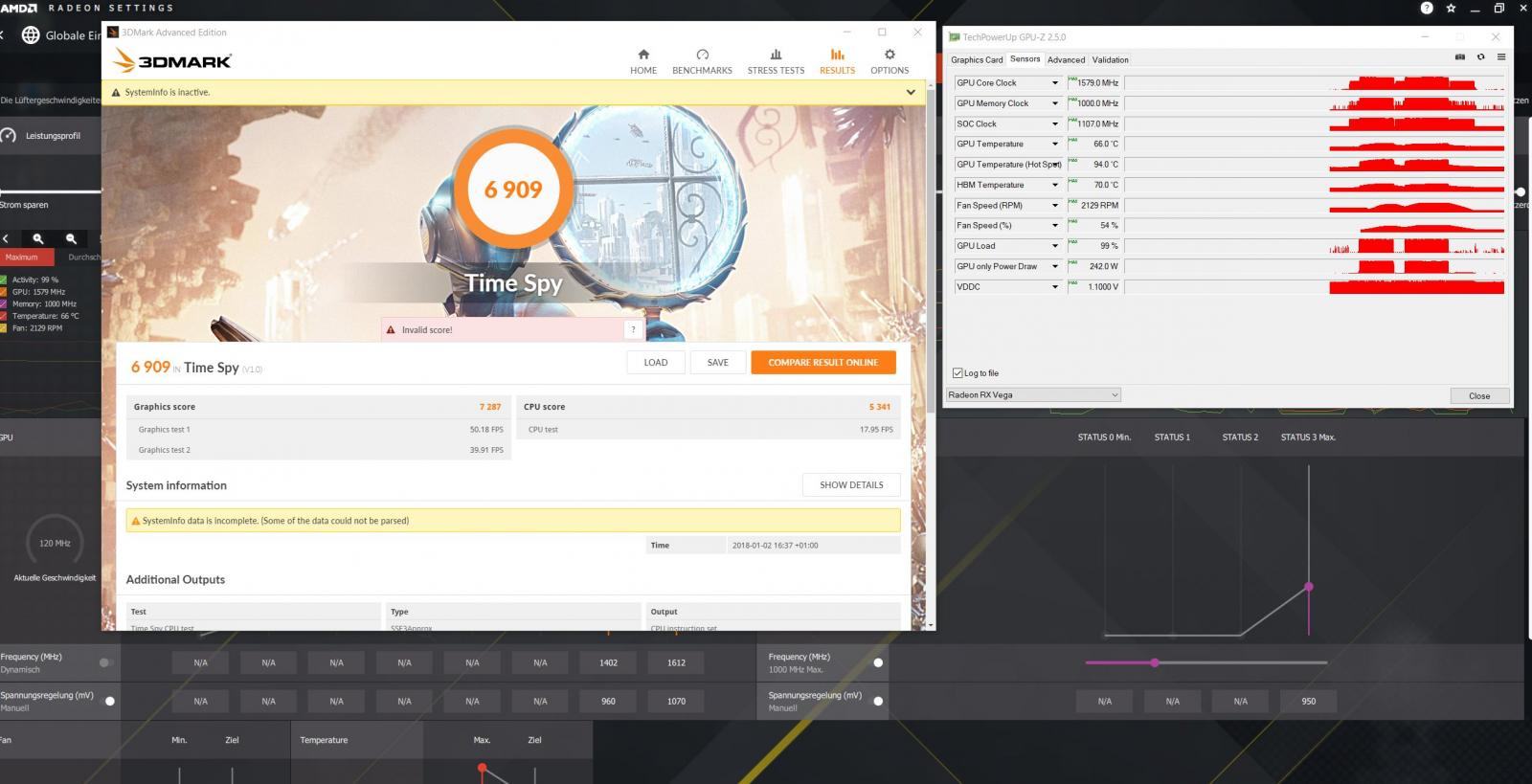This screenshot has height=784, width=1532.
Task: Expand the SystemInfo is inactive warning chevron
Action: [x=911, y=92]
